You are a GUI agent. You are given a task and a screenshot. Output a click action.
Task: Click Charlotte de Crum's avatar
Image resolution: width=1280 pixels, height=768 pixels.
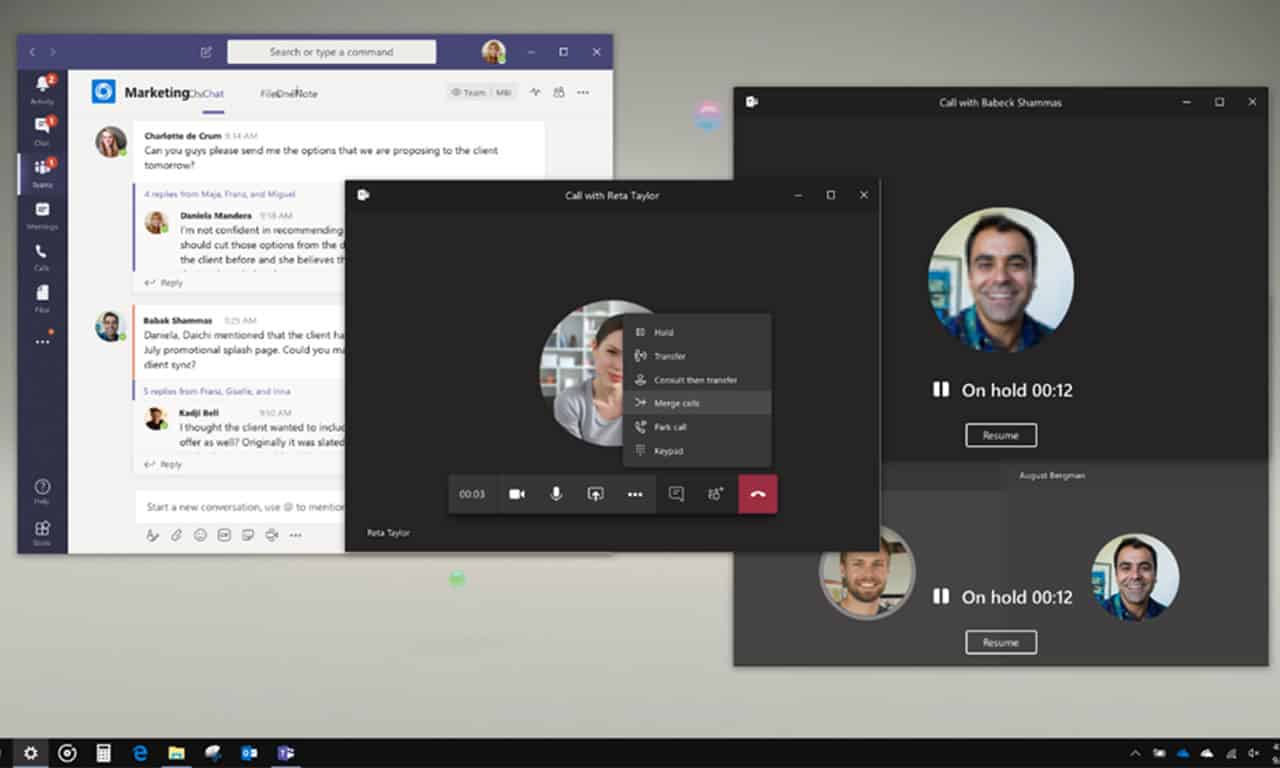[111, 142]
